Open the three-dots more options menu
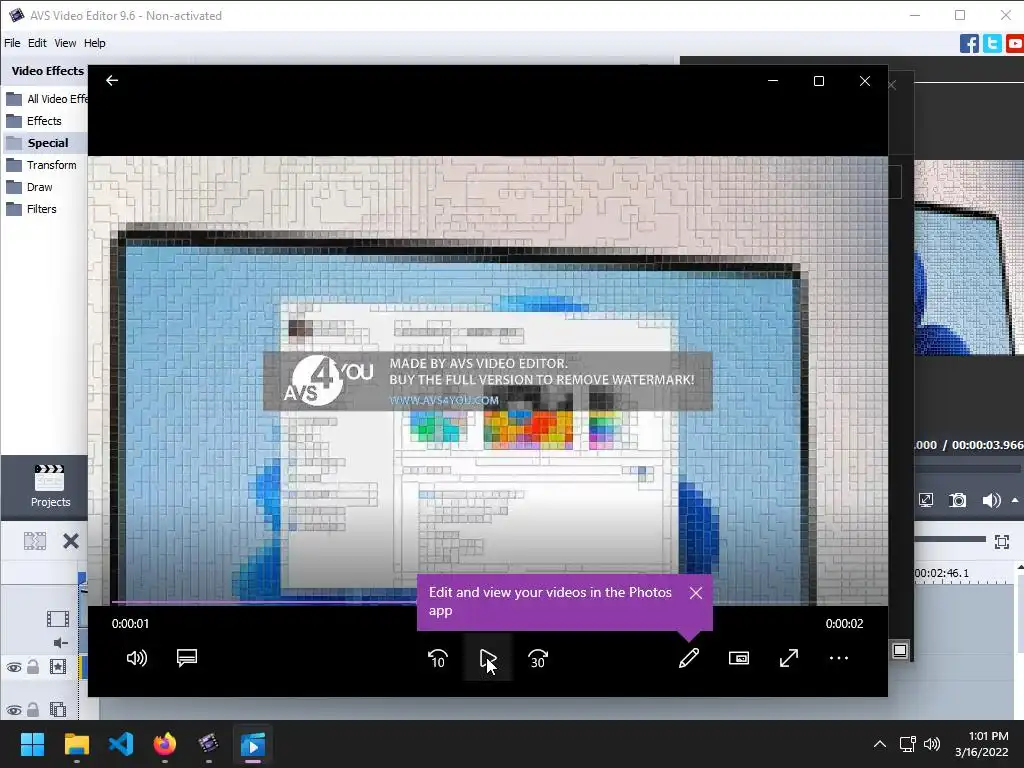This screenshot has width=1024, height=768. [839, 658]
